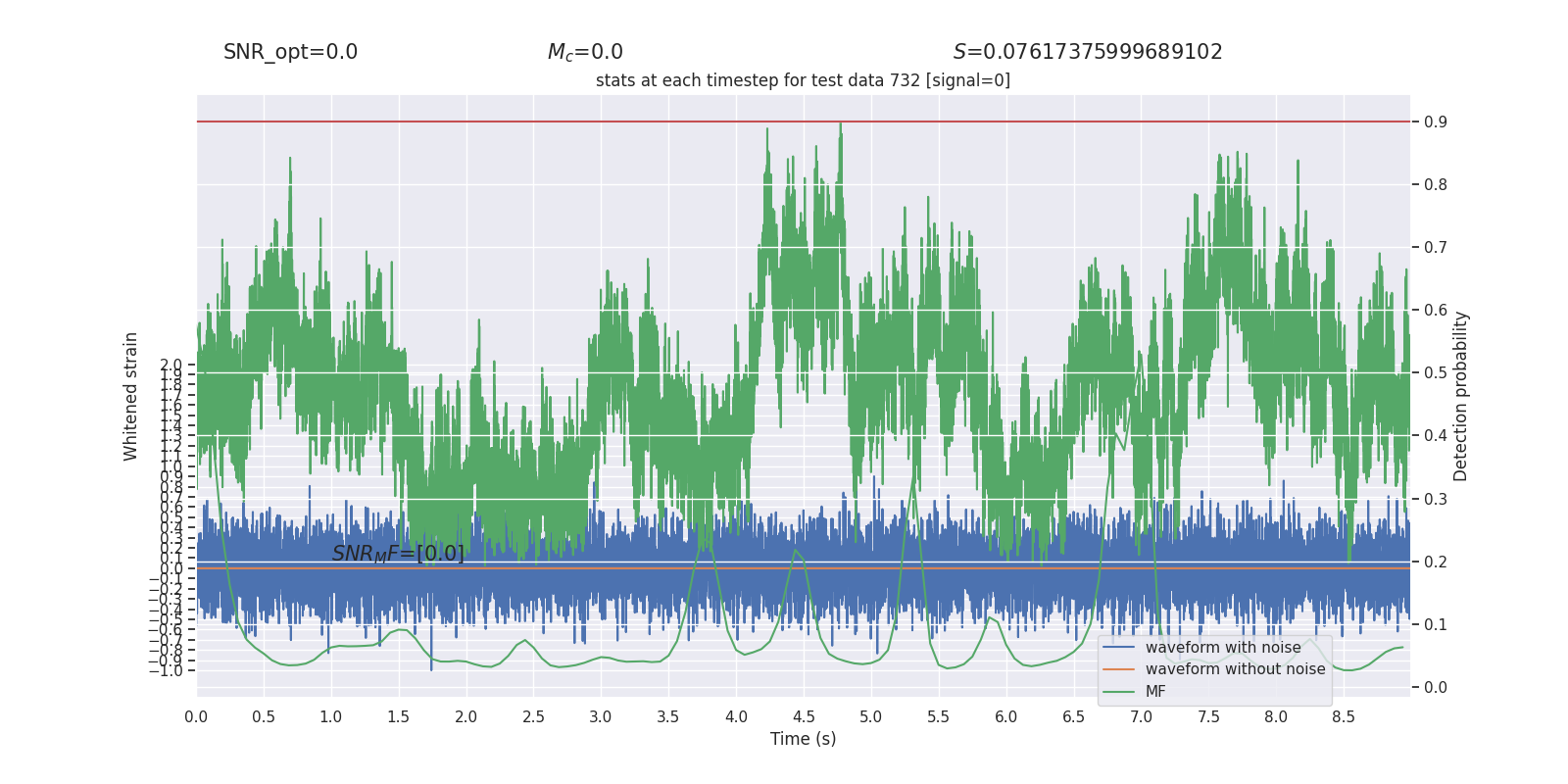
Task: Click 0.9 on detection probability axis
Action: tap(1436, 122)
